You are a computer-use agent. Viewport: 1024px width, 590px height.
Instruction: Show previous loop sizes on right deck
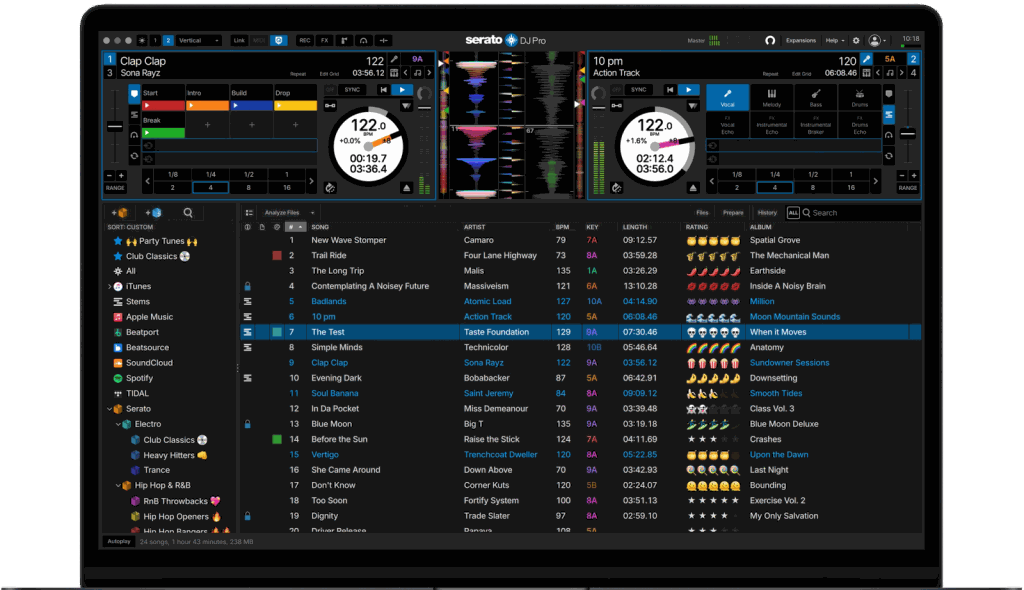712,181
